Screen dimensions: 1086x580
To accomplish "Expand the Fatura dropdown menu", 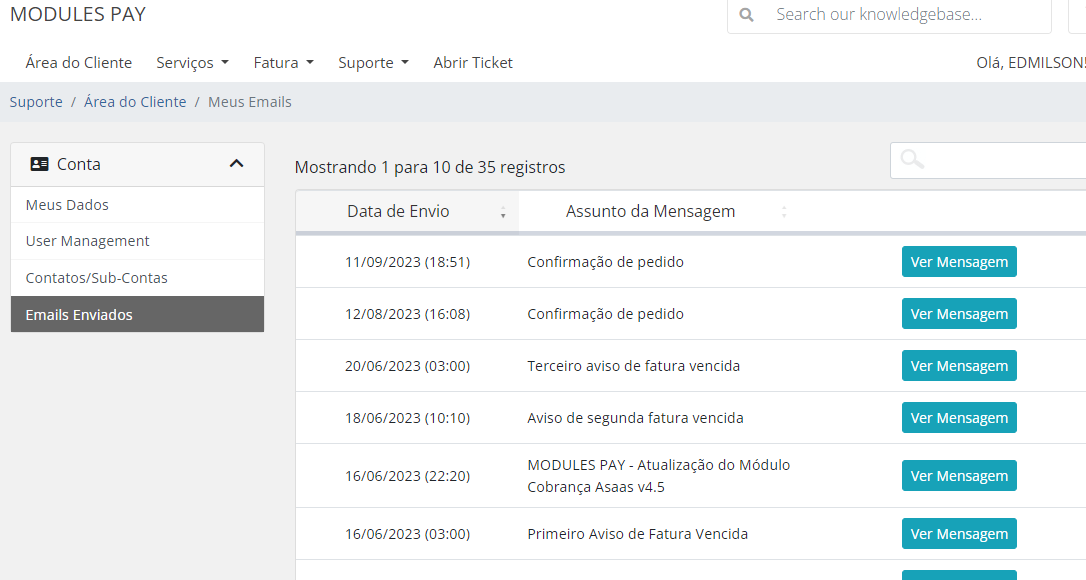I will tap(283, 62).
